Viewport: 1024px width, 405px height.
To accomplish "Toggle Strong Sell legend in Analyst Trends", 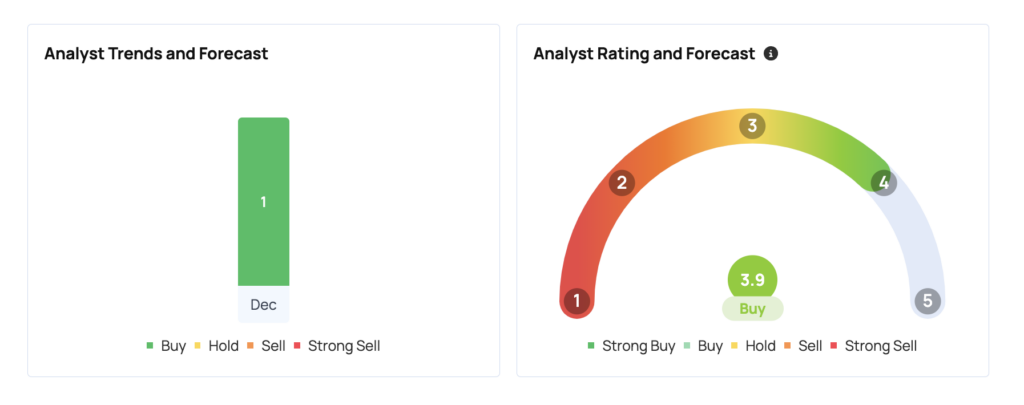I will (x=337, y=346).
